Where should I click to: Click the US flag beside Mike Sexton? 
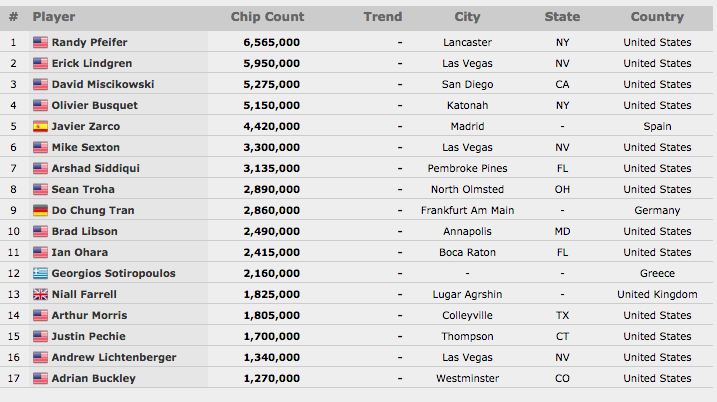pos(40,147)
